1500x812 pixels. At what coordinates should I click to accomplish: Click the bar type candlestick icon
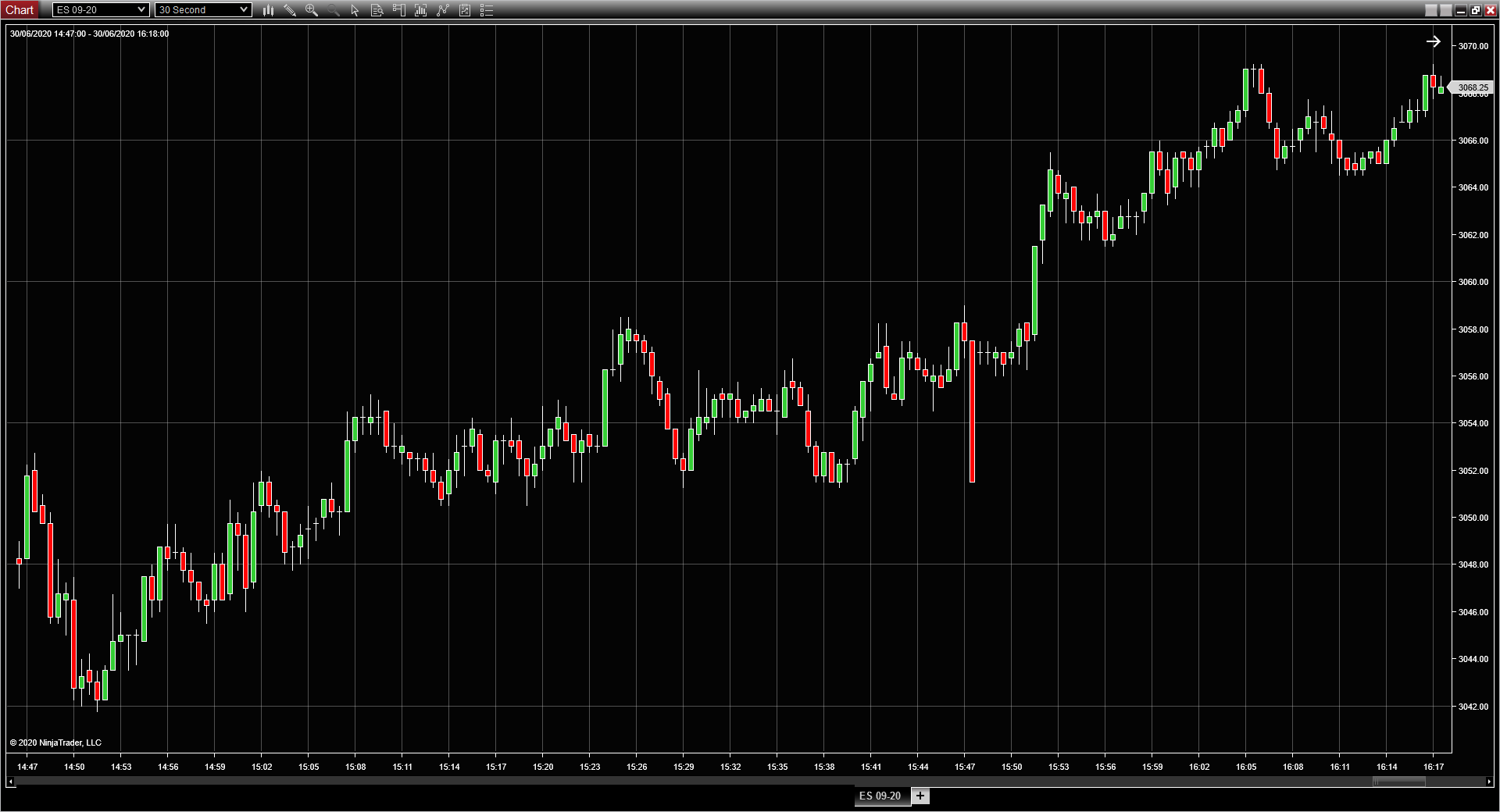(268, 10)
